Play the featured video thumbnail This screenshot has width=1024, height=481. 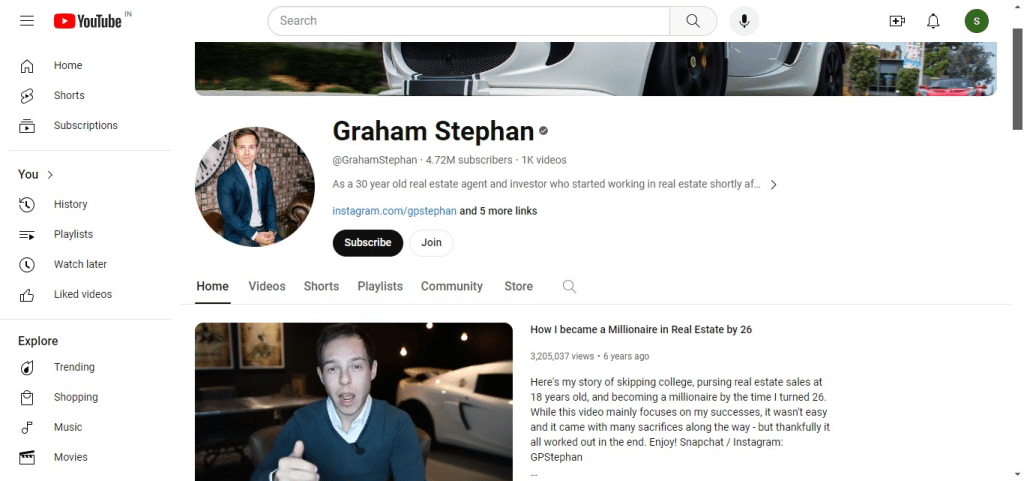click(x=354, y=402)
